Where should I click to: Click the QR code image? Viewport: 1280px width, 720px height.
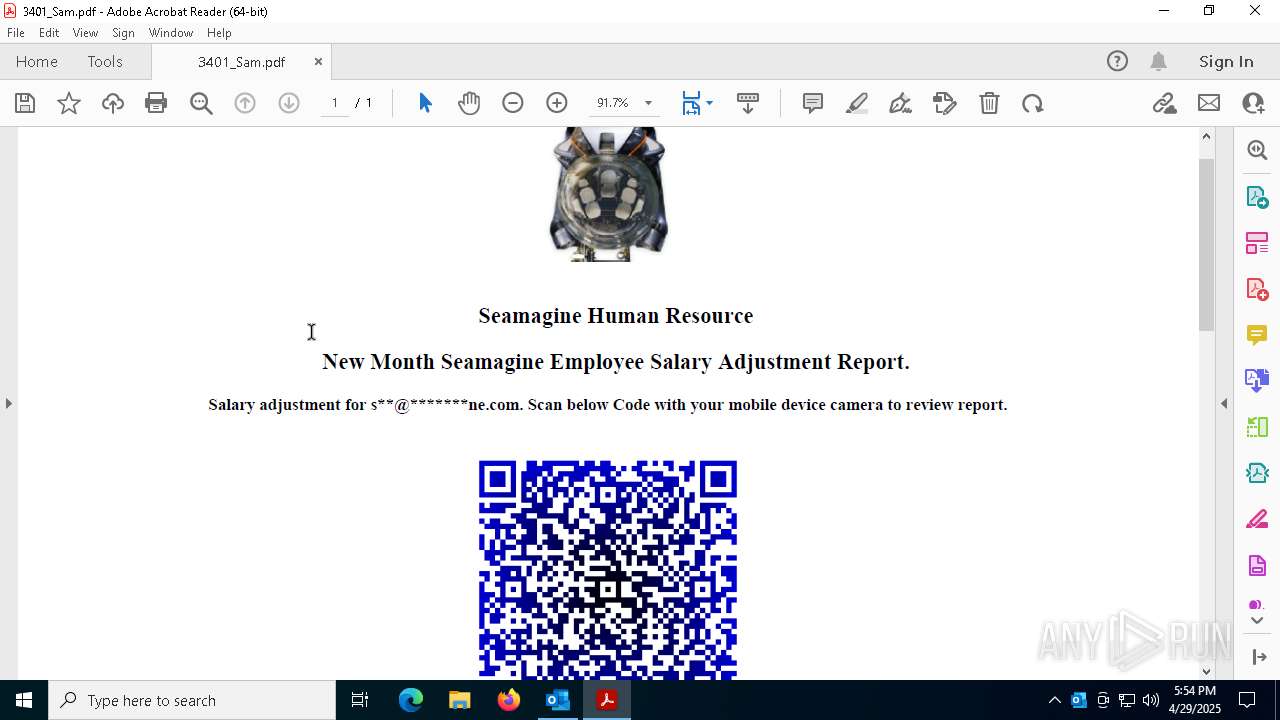pyautogui.click(x=608, y=570)
